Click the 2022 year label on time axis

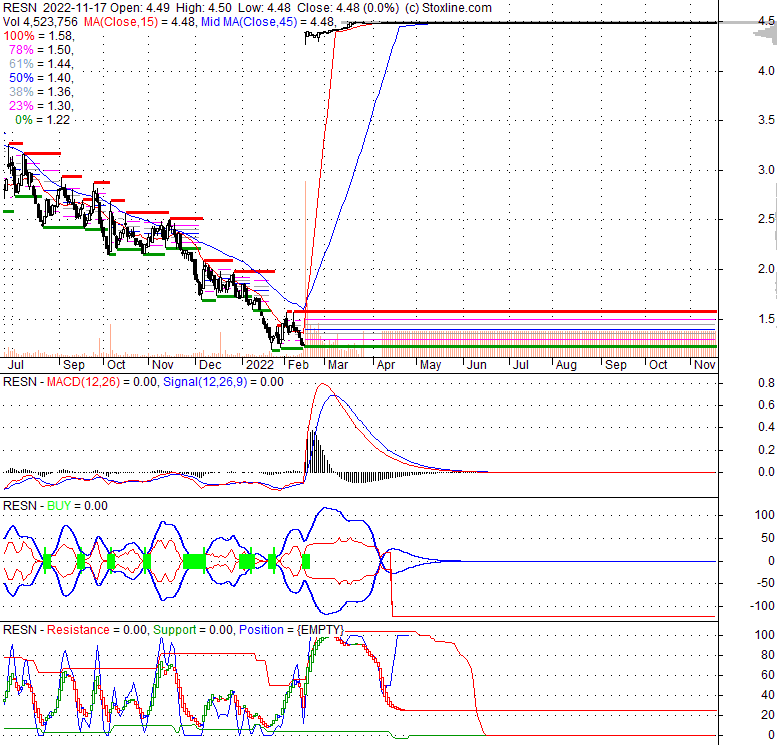pos(259,365)
